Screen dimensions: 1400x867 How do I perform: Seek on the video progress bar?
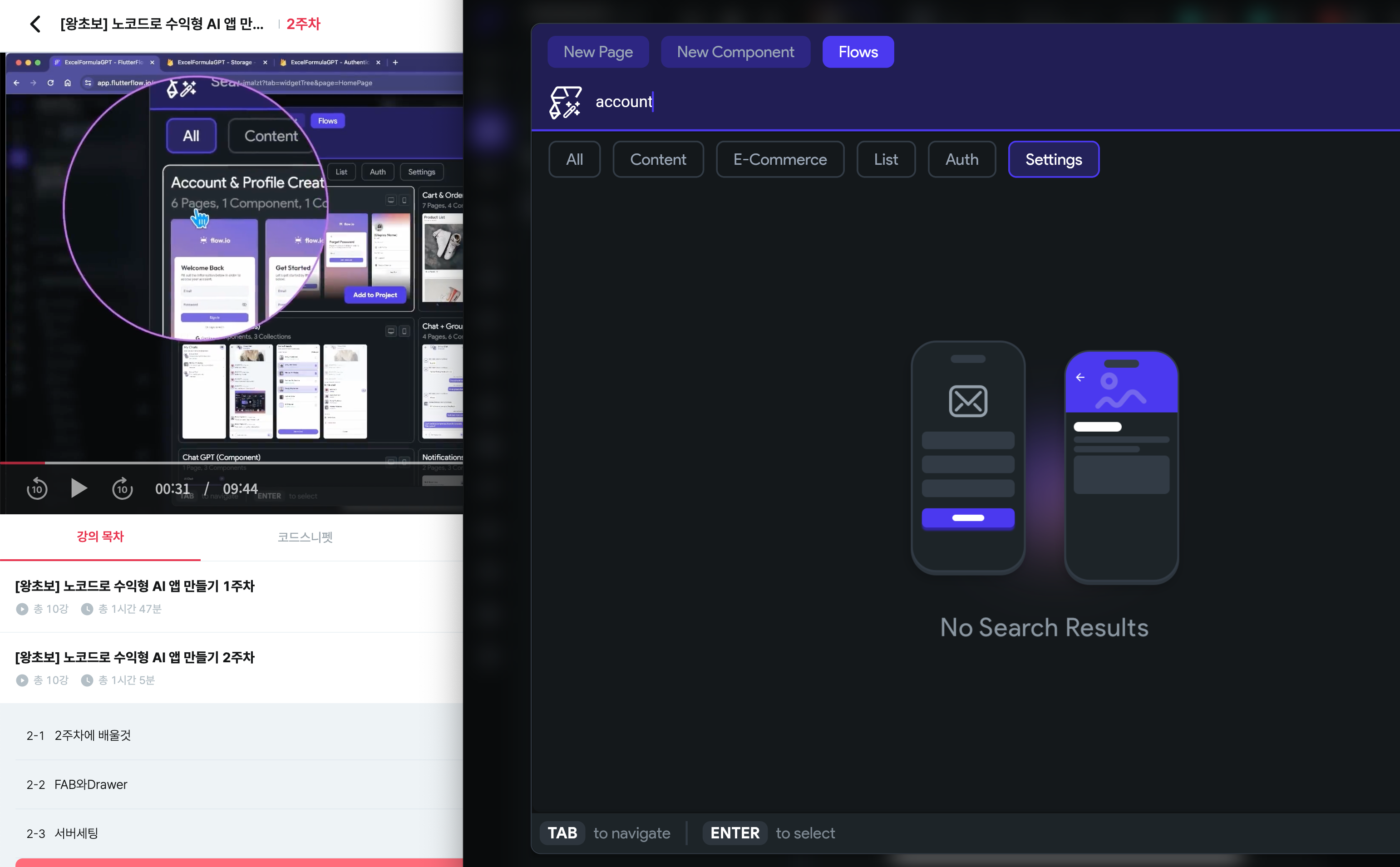click(232, 462)
